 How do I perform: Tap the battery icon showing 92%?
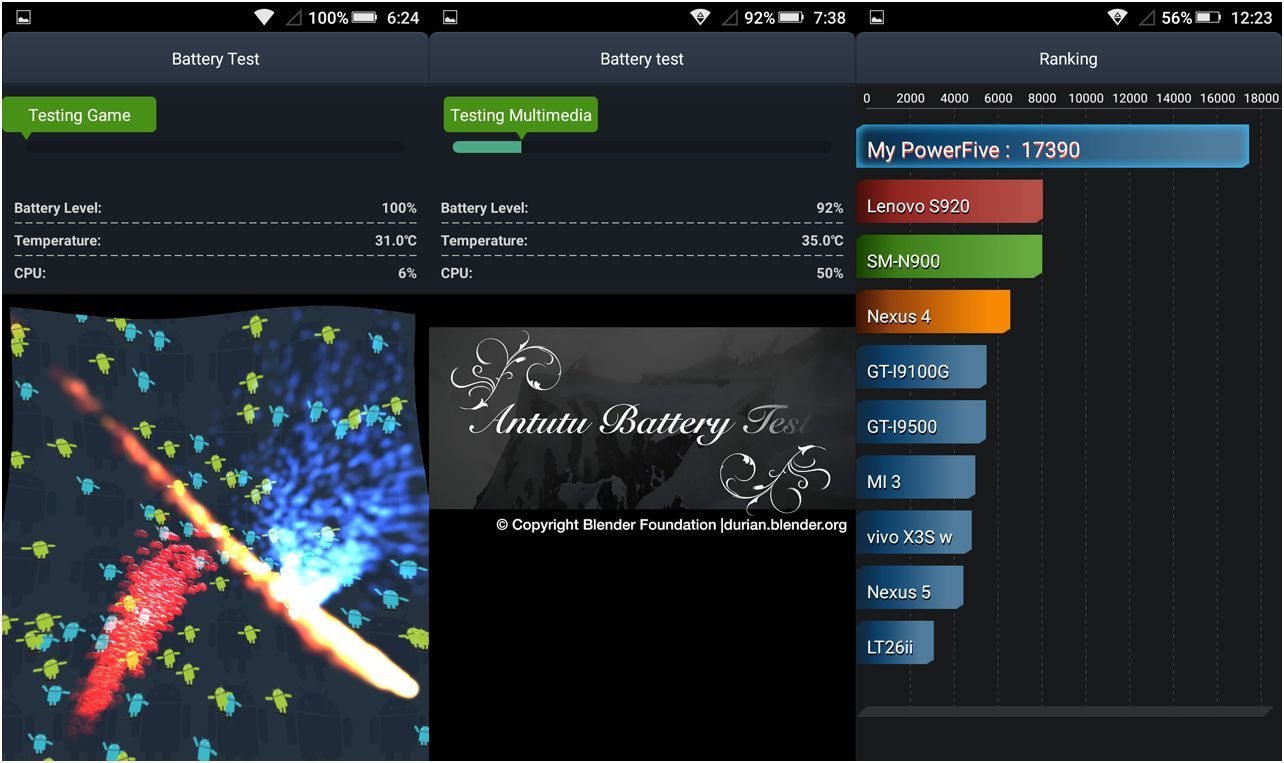791,18
